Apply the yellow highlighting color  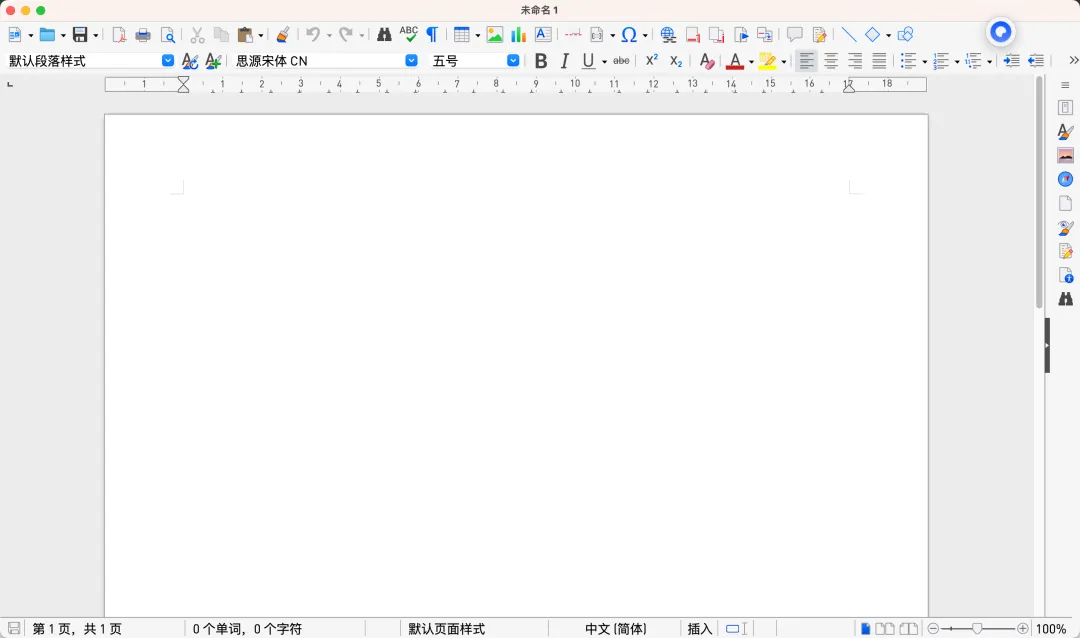[x=767, y=61]
